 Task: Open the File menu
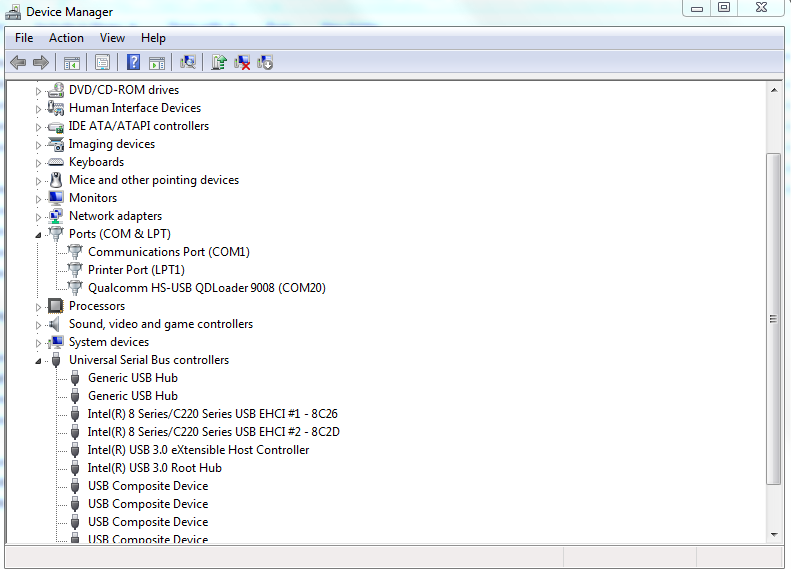(24, 38)
